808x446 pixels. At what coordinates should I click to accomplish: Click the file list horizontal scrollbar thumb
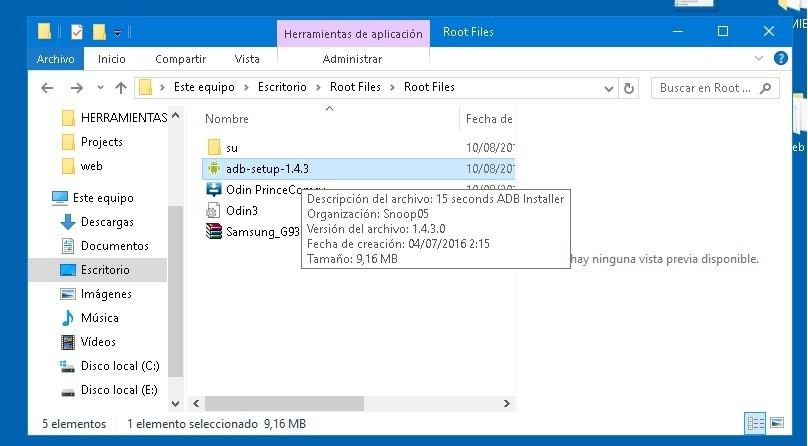[x=284, y=403]
